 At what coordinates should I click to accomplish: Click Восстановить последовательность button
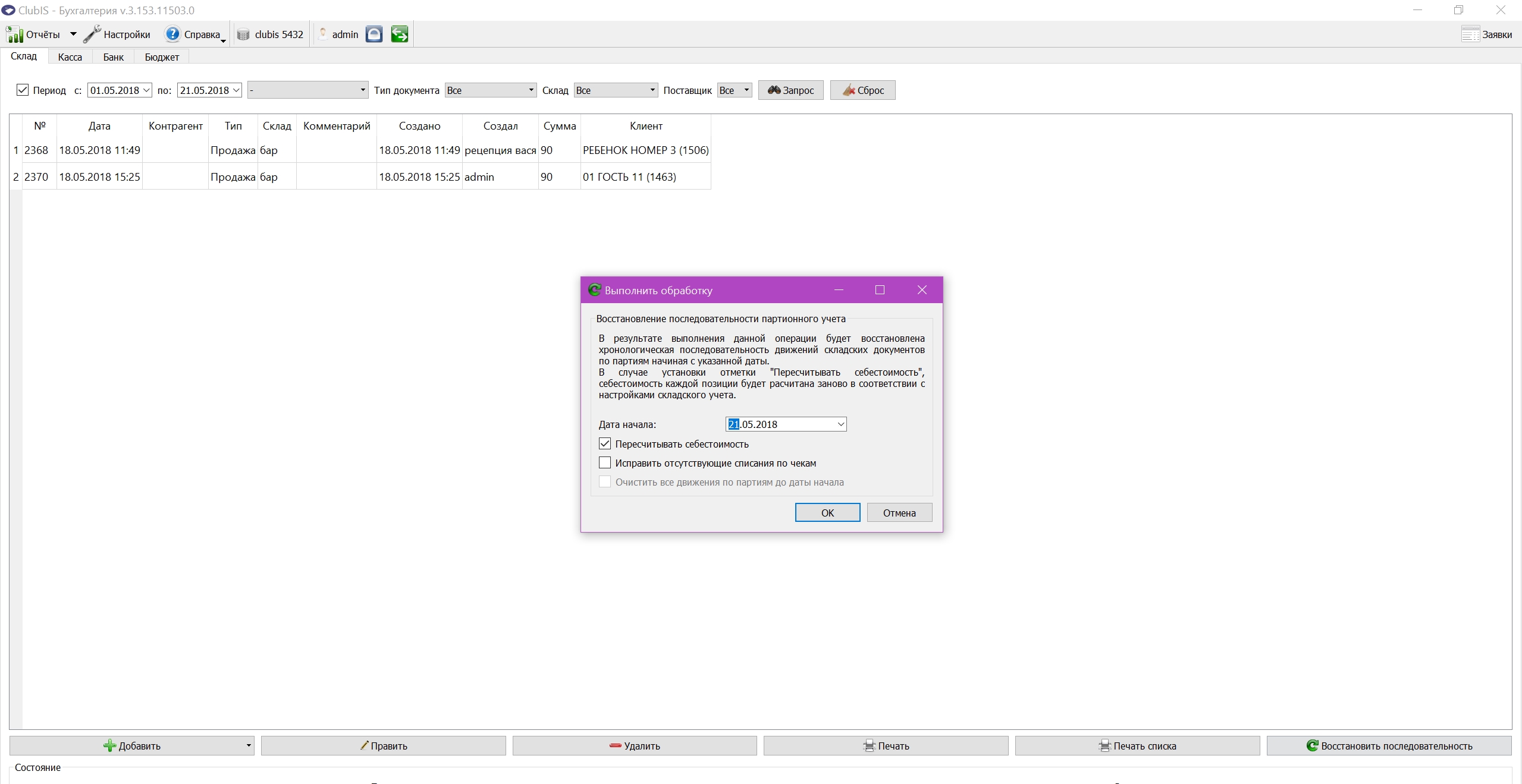[x=1389, y=746]
